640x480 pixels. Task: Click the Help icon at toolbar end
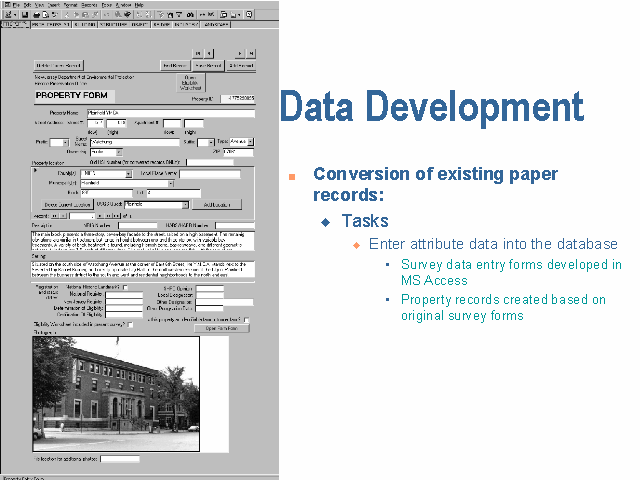(249, 15)
